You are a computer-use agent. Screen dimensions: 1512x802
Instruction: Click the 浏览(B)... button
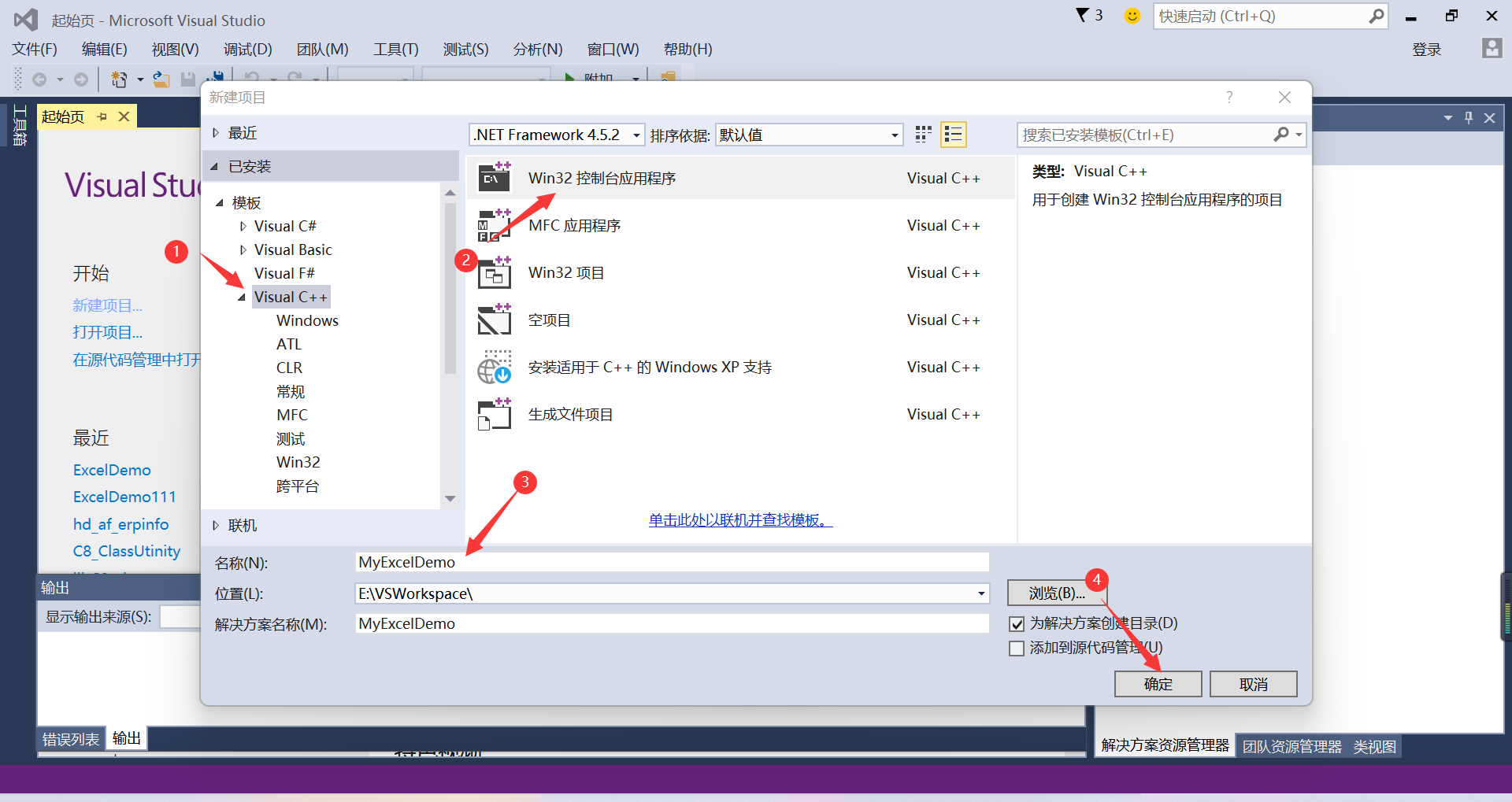coord(1057,593)
